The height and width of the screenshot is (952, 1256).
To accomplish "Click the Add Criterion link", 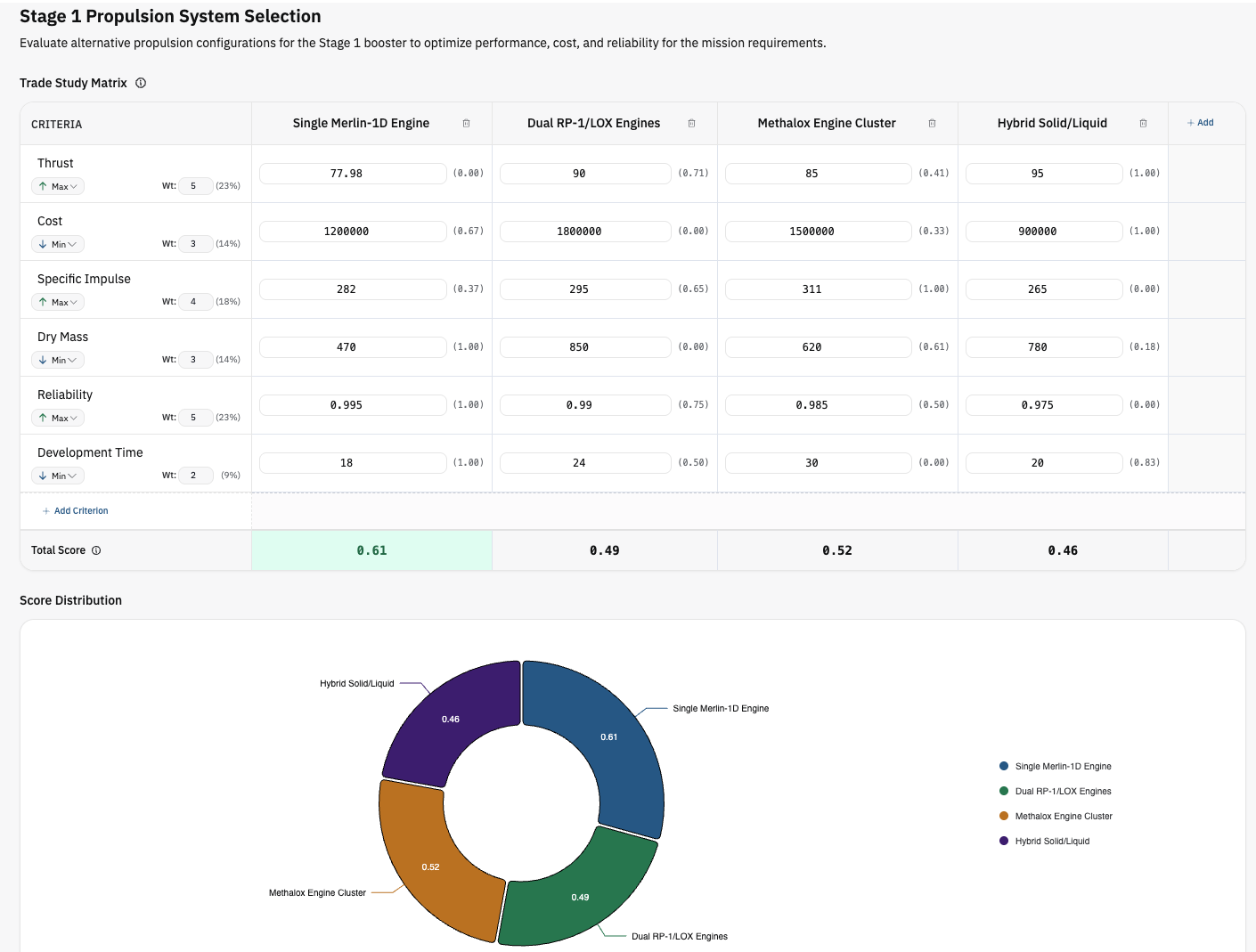I will [75, 510].
